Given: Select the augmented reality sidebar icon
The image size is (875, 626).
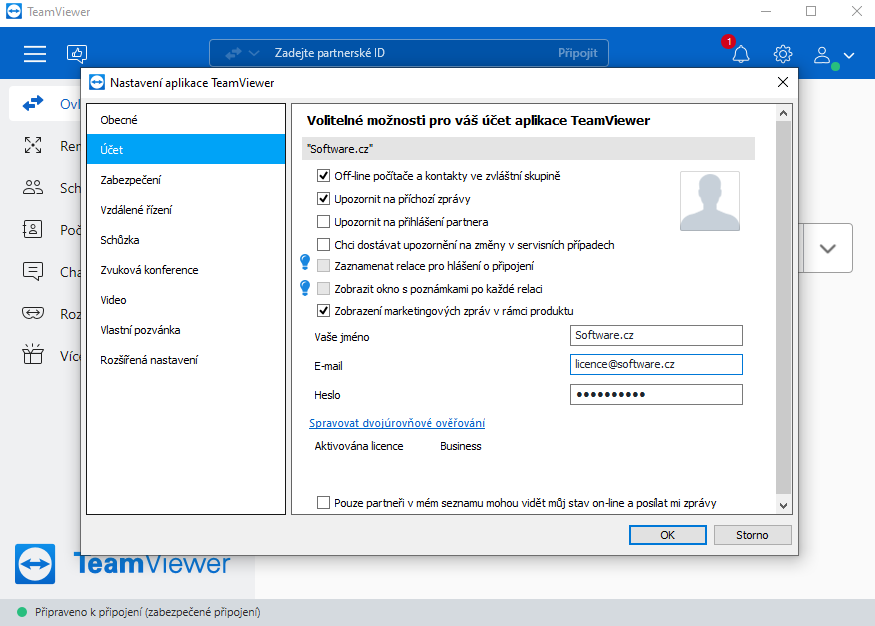Looking at the screenshot, I should (x=33, y=312).
